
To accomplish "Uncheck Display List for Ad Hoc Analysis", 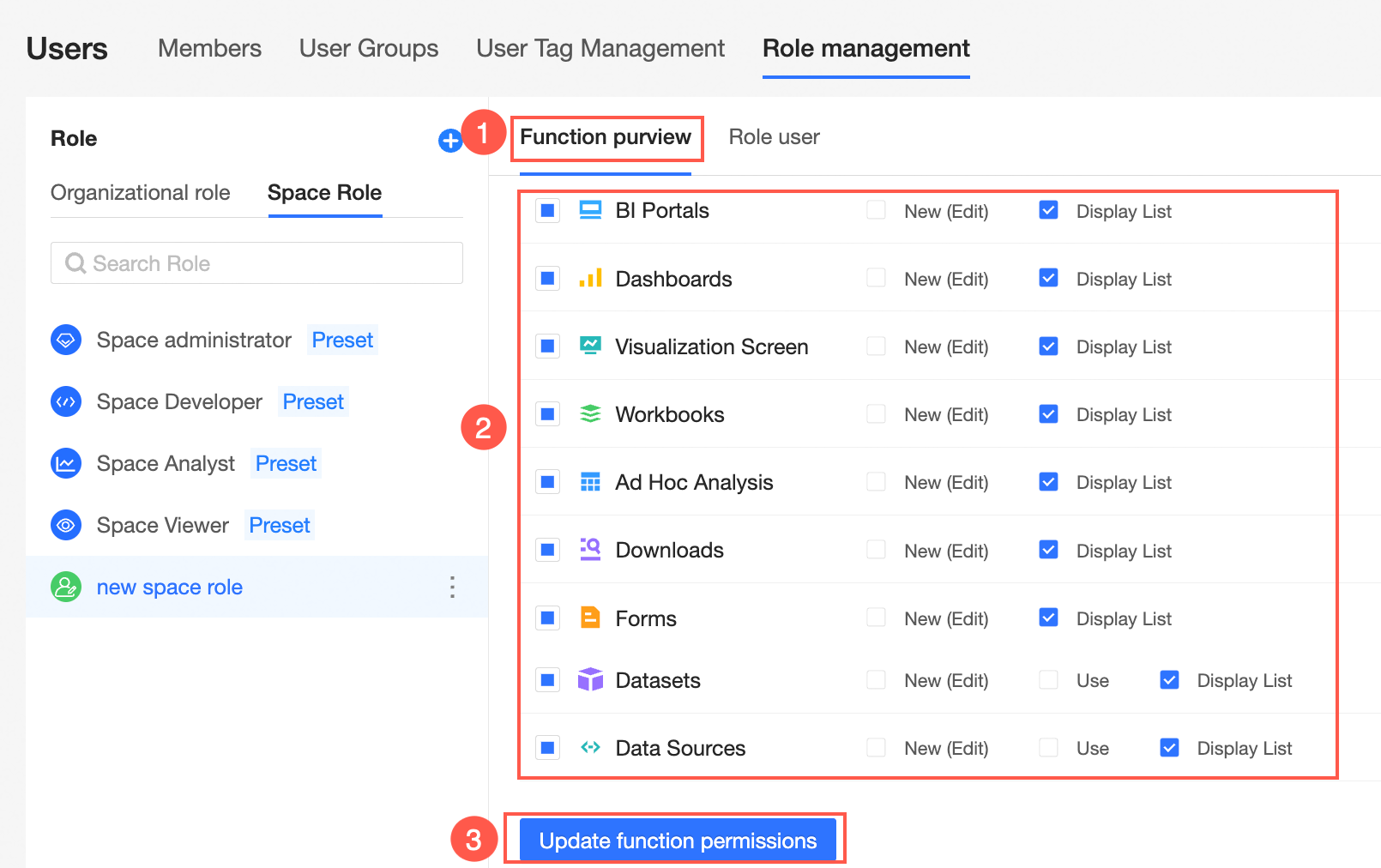I will pos(1048,482).
